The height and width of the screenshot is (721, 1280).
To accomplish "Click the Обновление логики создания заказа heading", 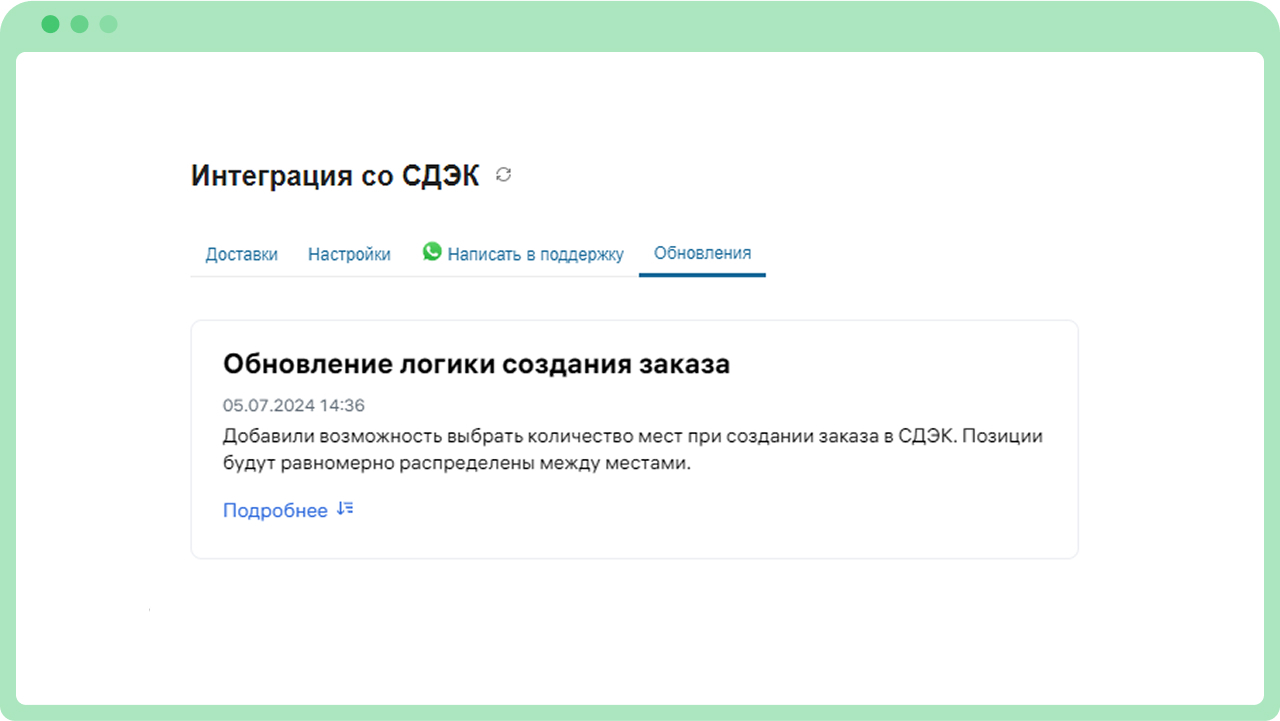I will coord(476,364).
